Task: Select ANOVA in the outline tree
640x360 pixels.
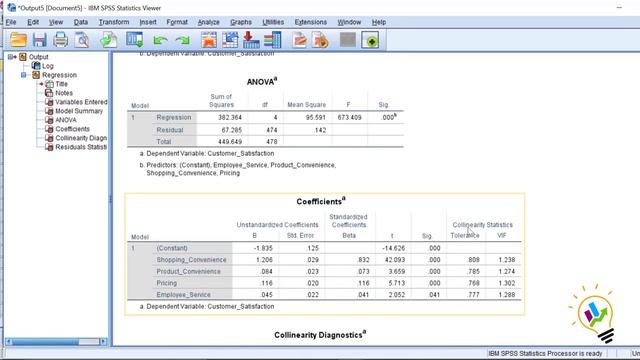Action: pos(66,120)
